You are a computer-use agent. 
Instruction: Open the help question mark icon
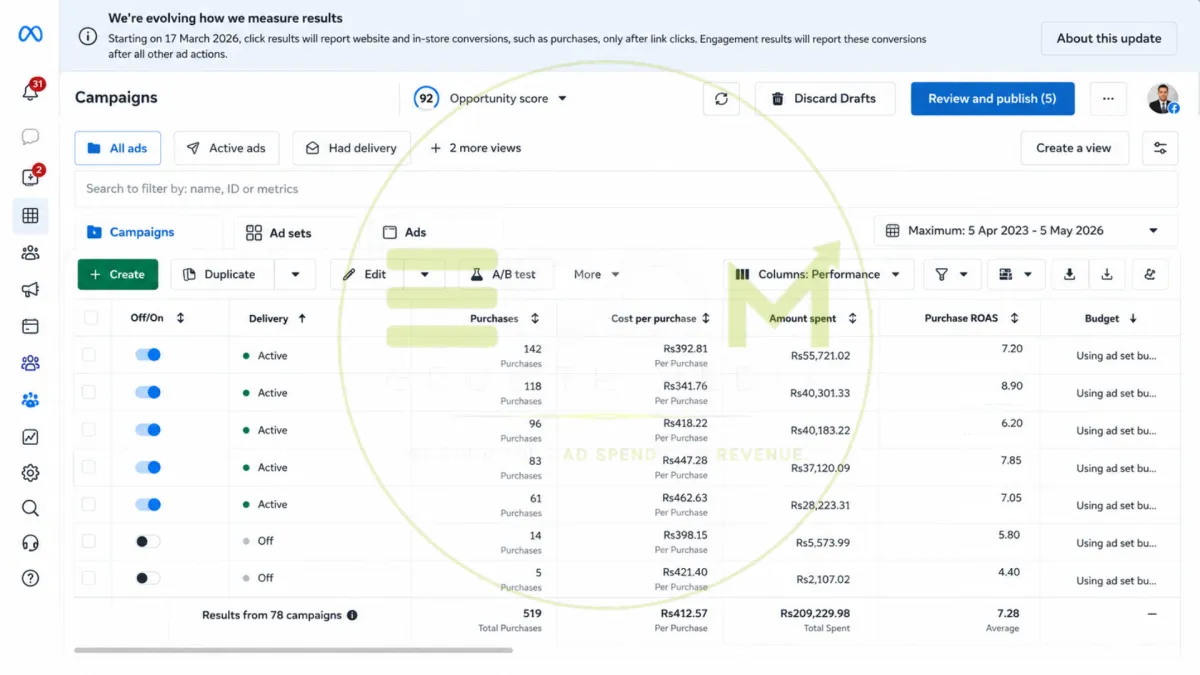30,578
